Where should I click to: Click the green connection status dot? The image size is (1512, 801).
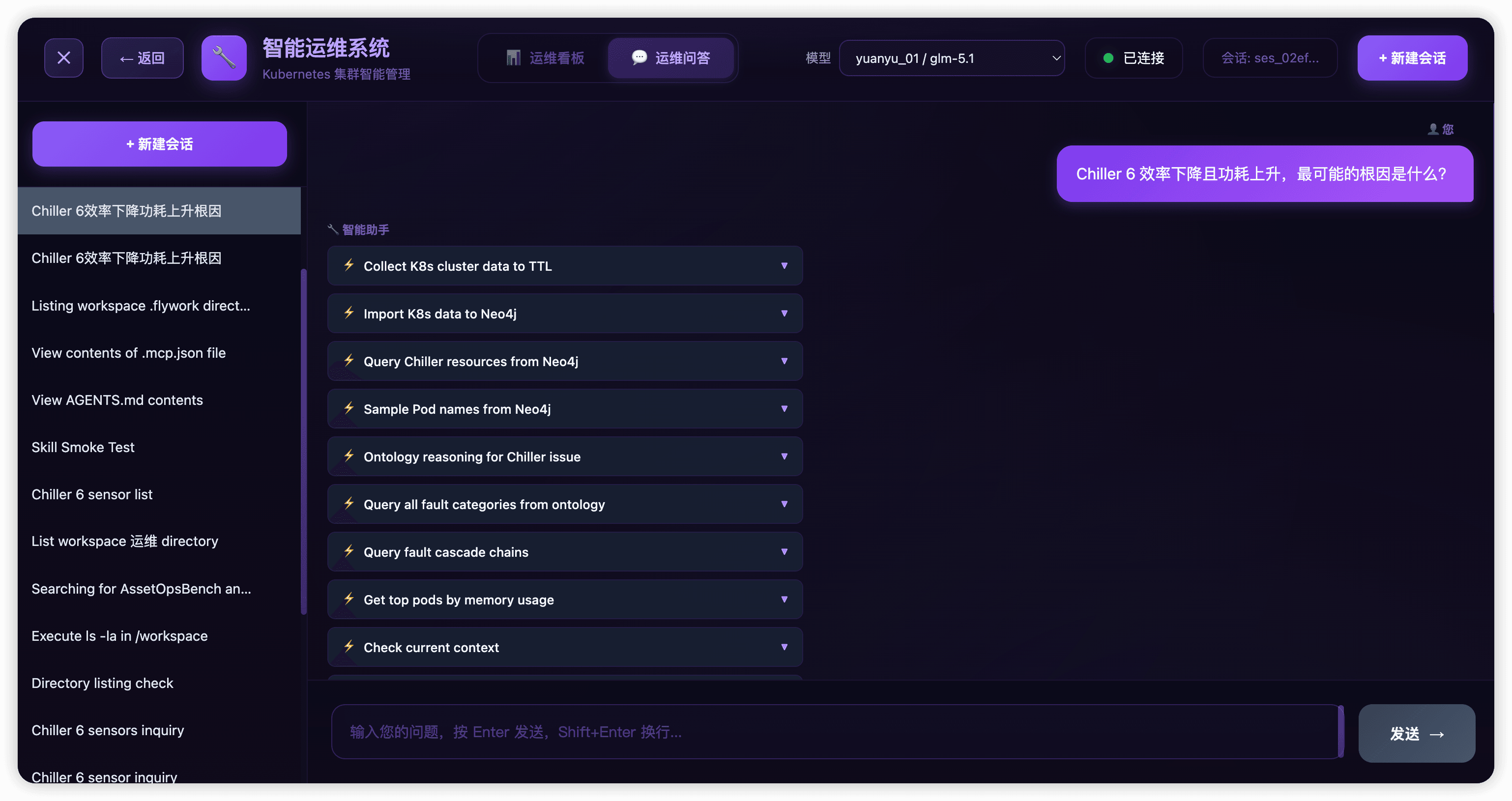tap(1108, 57)
